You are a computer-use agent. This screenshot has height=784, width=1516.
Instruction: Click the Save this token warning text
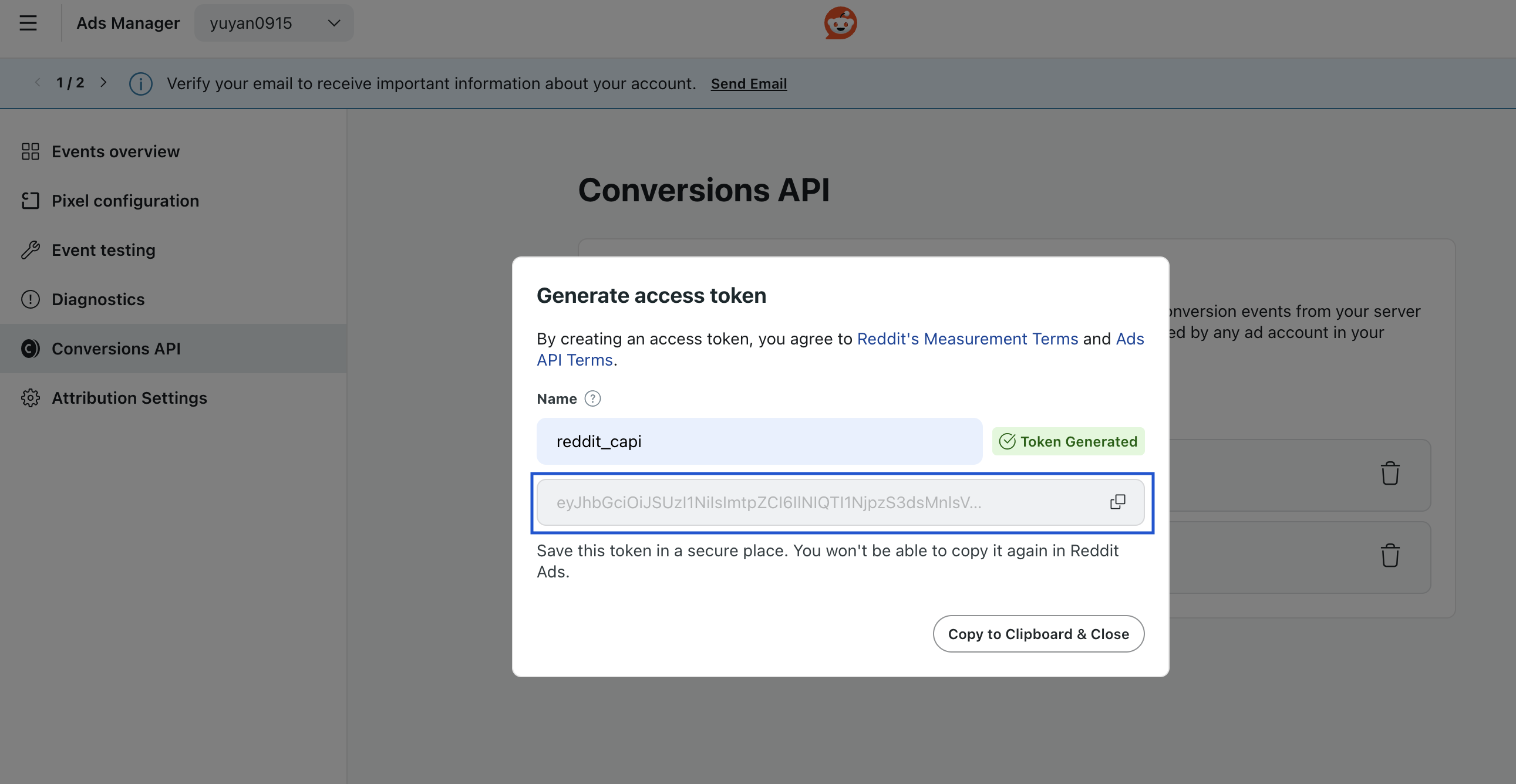(x=828, y=561)
